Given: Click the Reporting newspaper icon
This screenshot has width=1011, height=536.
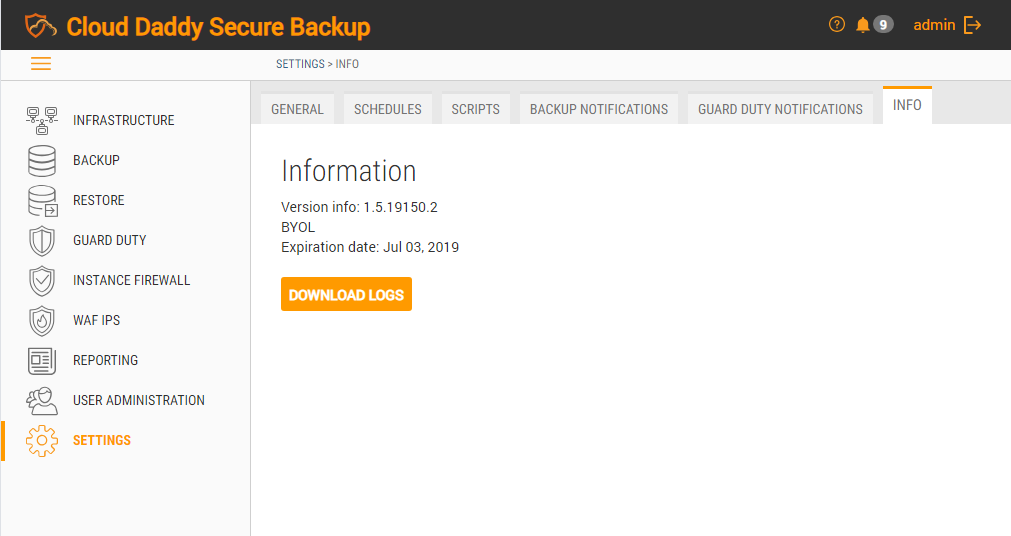Looking at the screenshot, I should click(42, 361).
